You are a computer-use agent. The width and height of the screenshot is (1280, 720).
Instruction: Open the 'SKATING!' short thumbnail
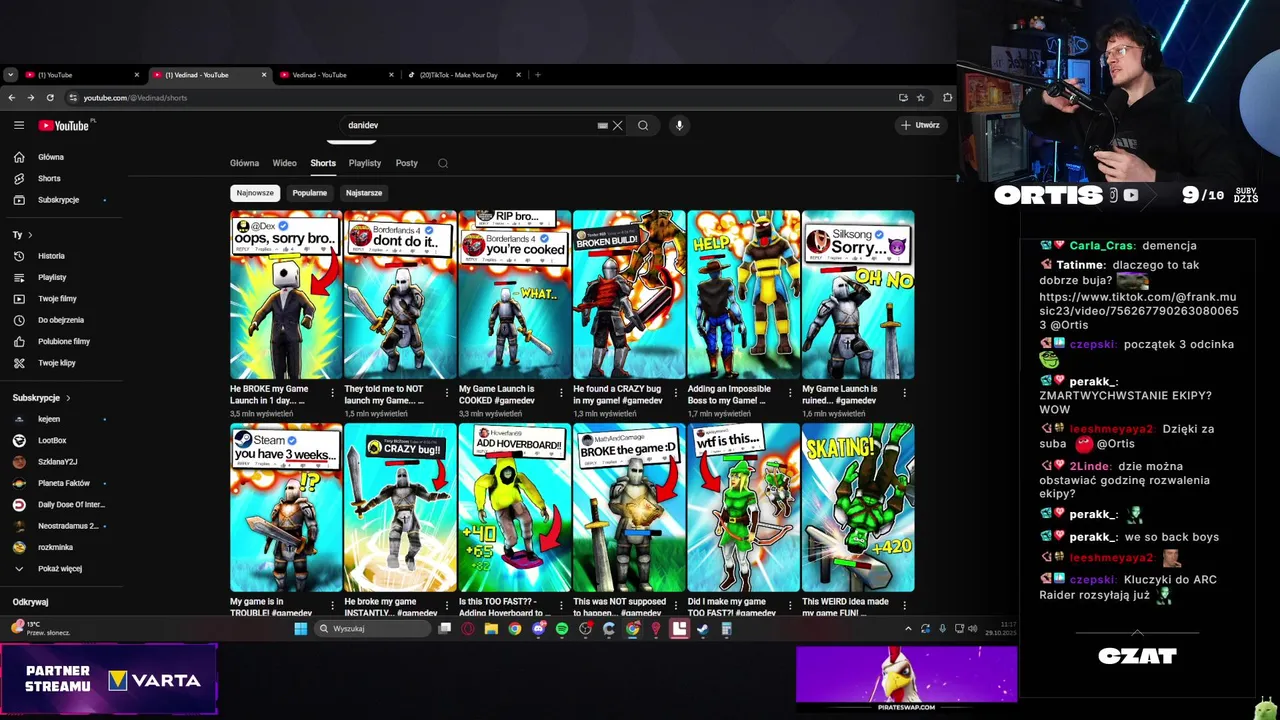[x=858, y=508]
